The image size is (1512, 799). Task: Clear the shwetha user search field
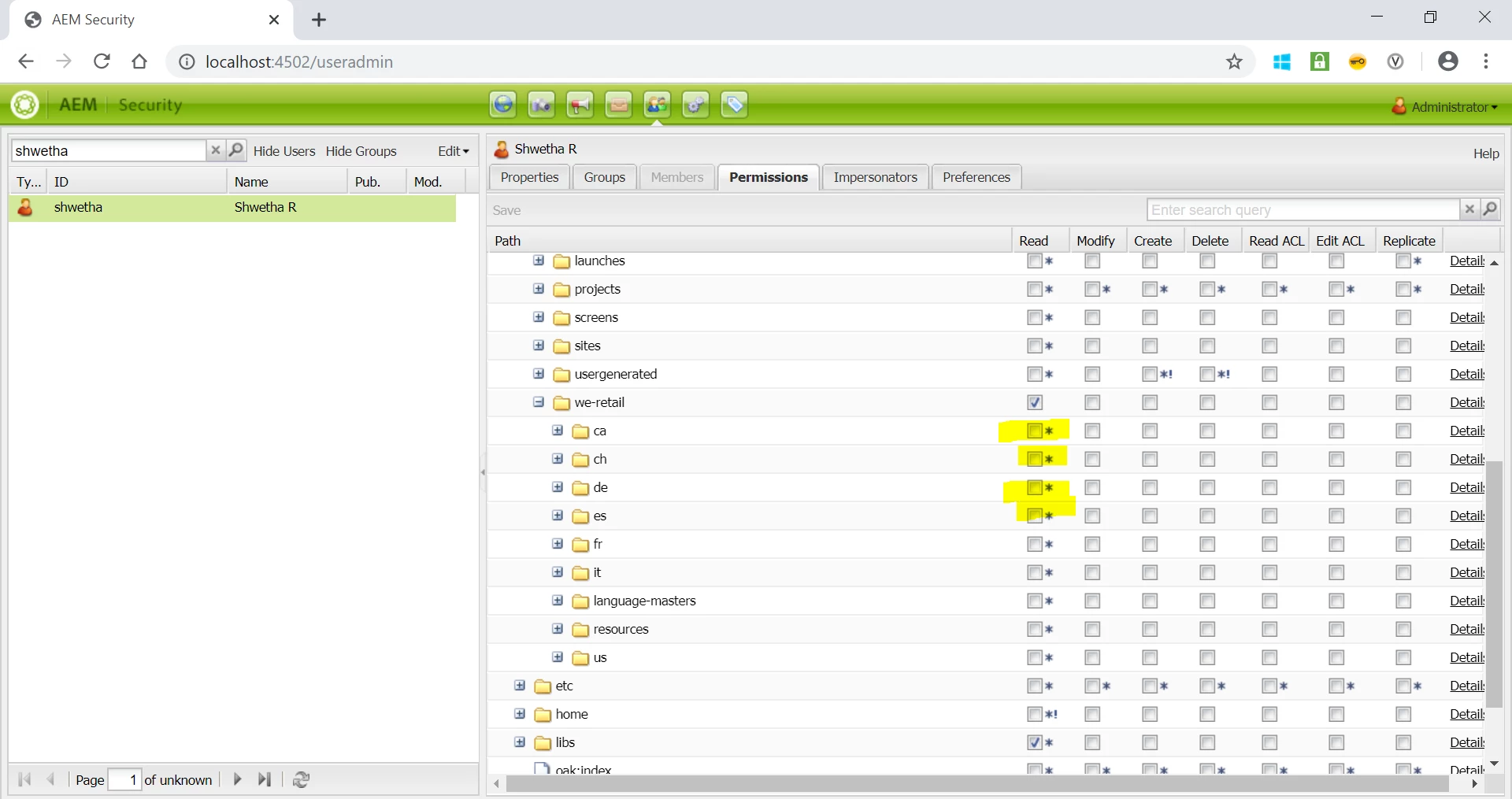[215, 150]
